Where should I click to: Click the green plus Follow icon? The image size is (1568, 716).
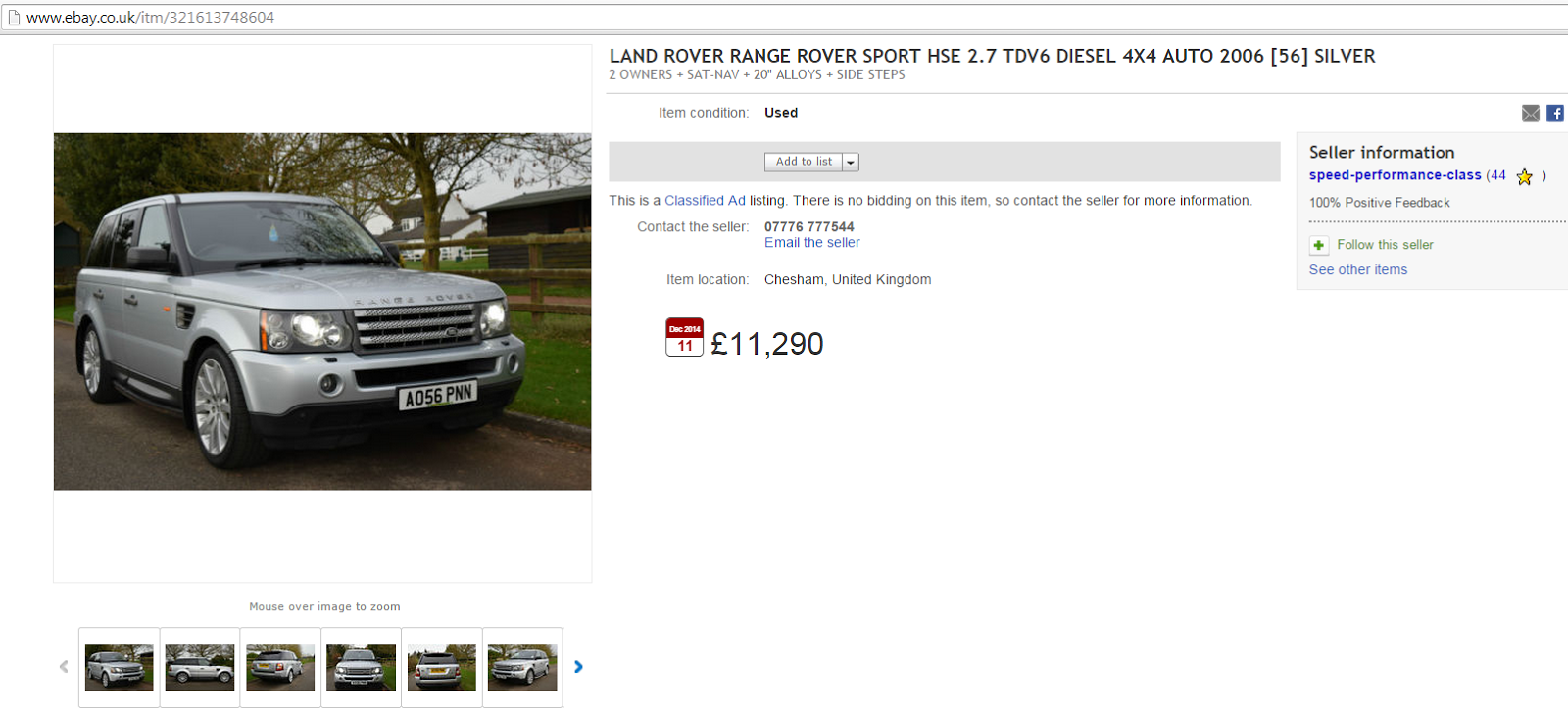[1319, 245]
